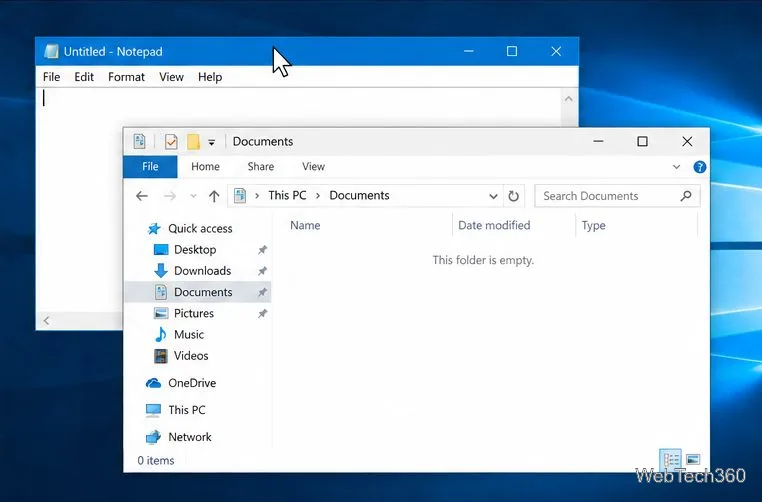Screen dimensions: 762x502
Task: Open Explorer help question mark icon
Action: point(699,167)
